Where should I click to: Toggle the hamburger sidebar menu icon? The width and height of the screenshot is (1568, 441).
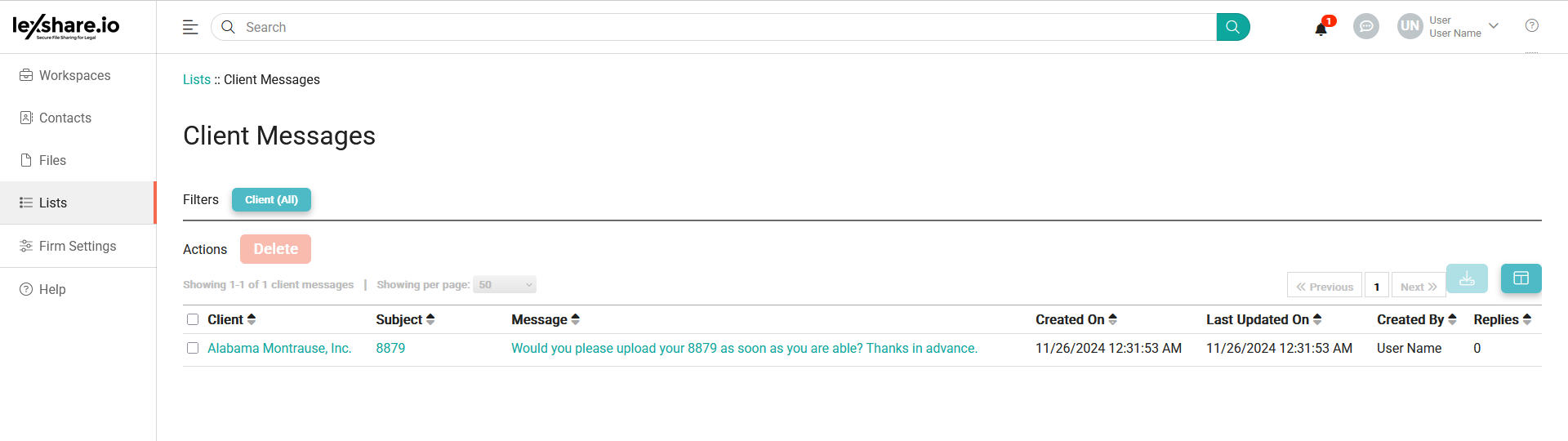coord(190,27)
